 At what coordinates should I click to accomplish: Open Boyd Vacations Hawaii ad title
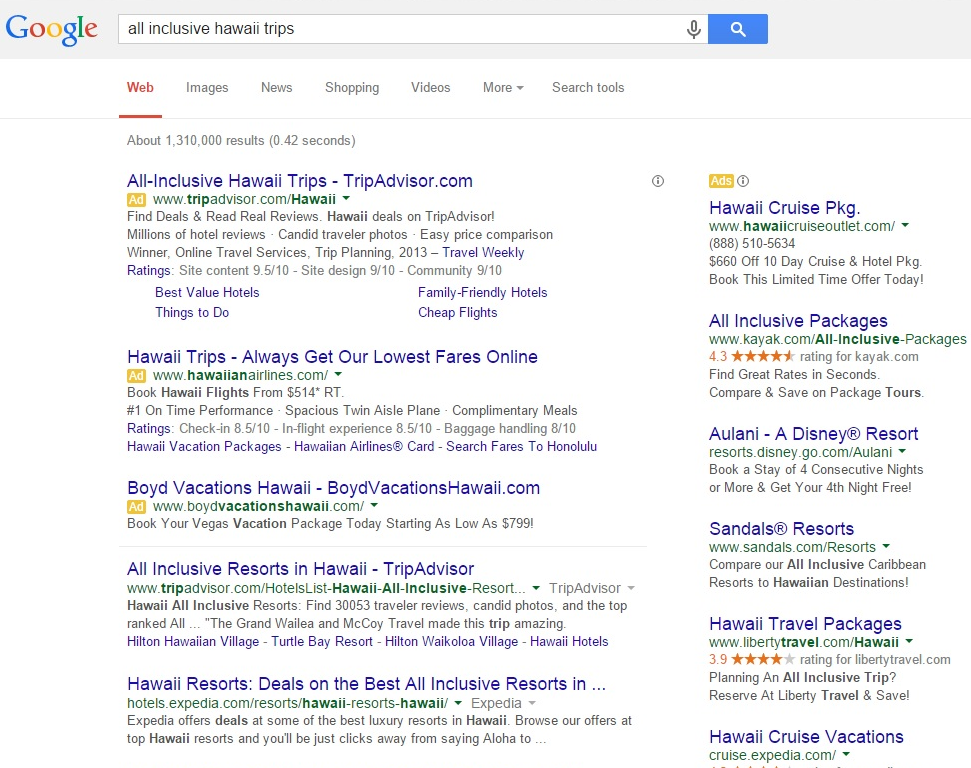coord(333,488)
